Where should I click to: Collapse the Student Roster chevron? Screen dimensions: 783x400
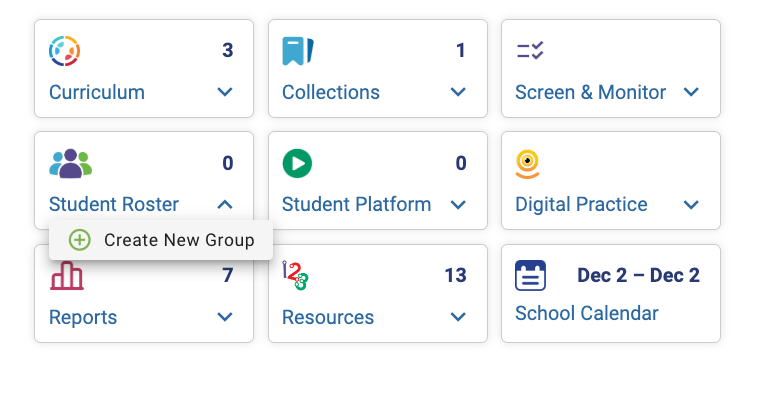coord(225,204)
